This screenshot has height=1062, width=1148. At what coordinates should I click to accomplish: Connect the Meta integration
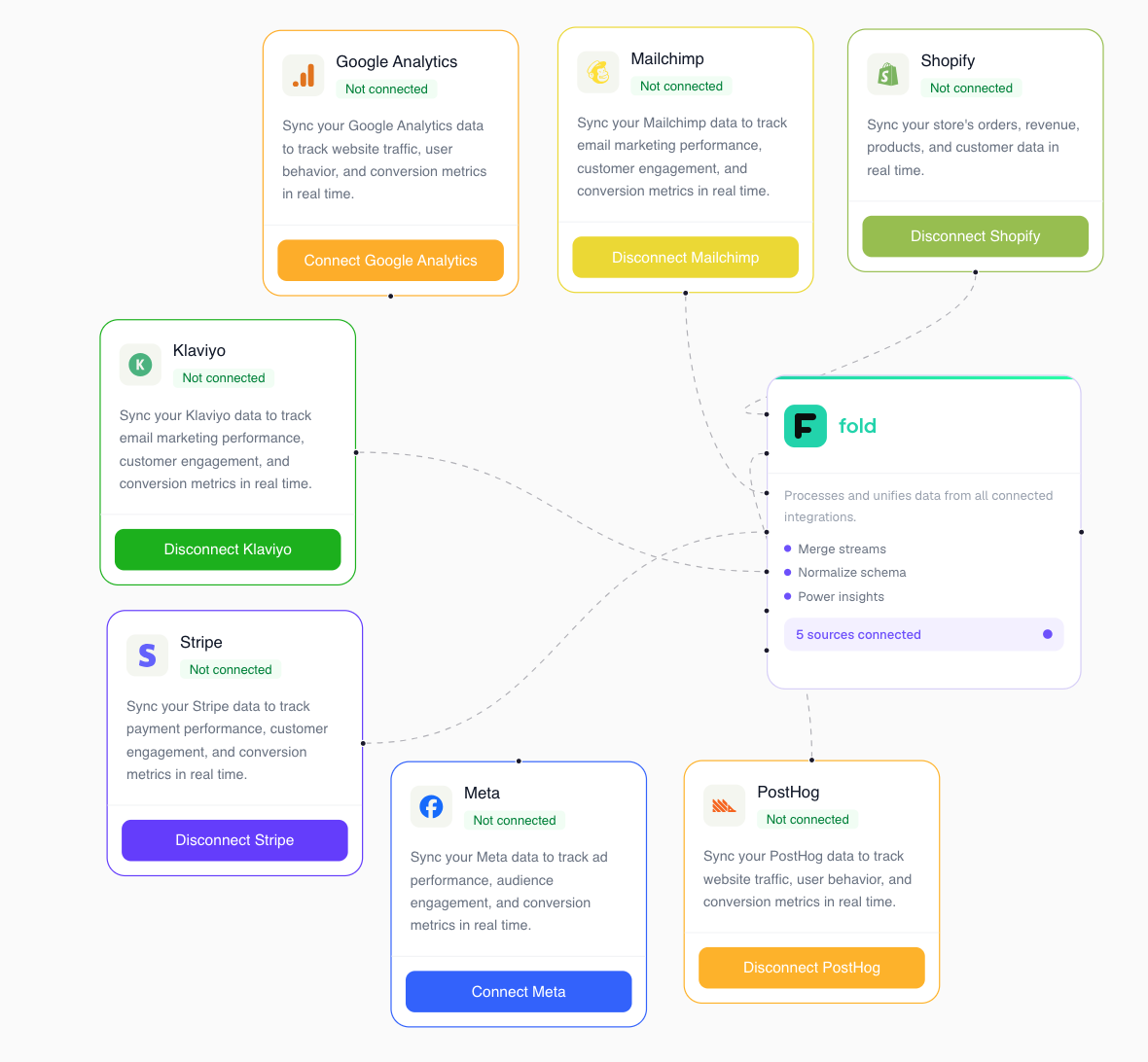click(x=519, y=992)
